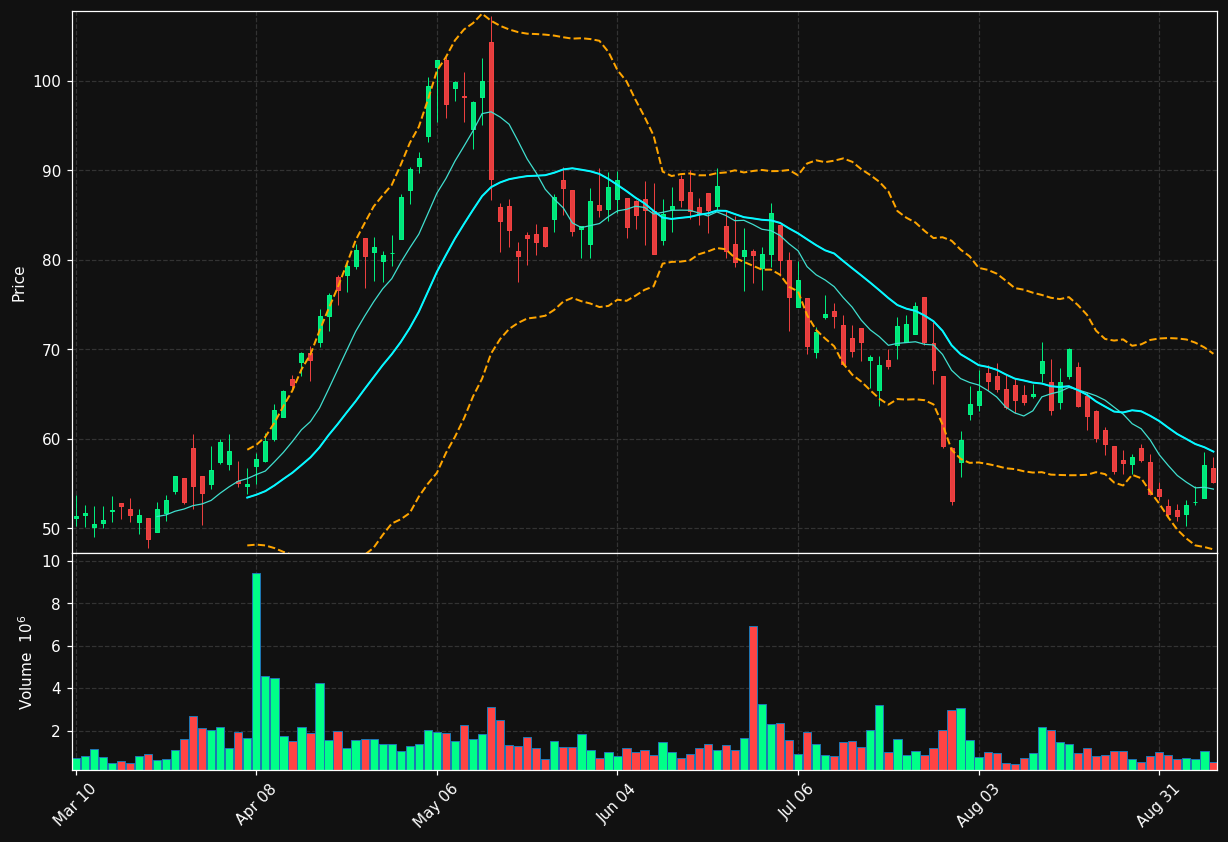
Task: Select the 90 price tick label
Action: click(x=50, y=171)
